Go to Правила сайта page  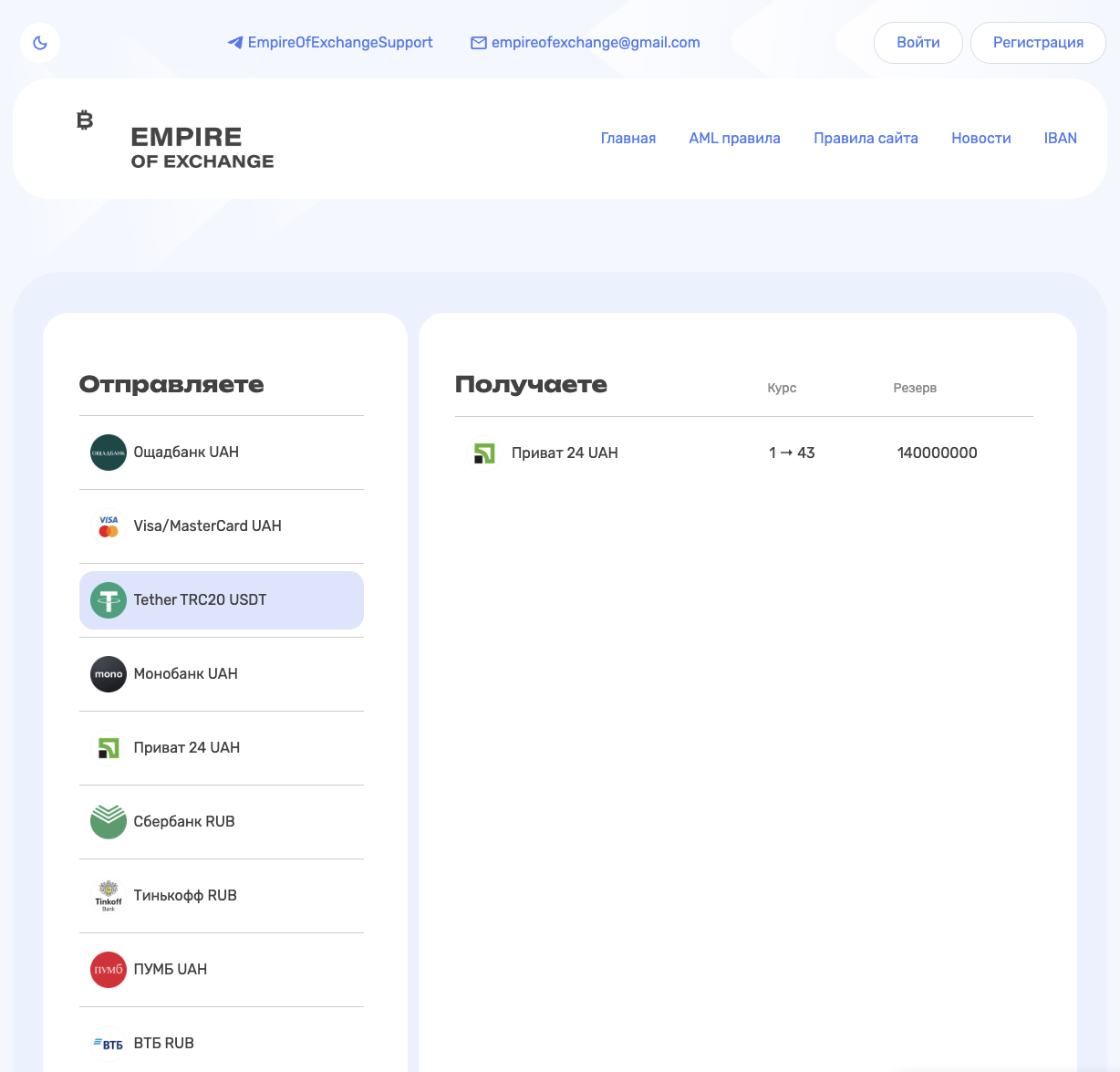(x=866, y=139)
